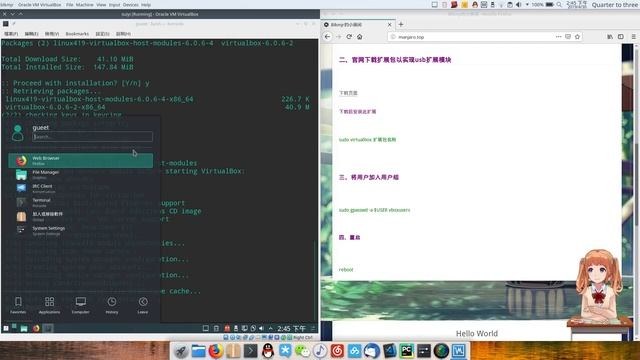Open the first menu in guest terminal menubar

[11, 34]
